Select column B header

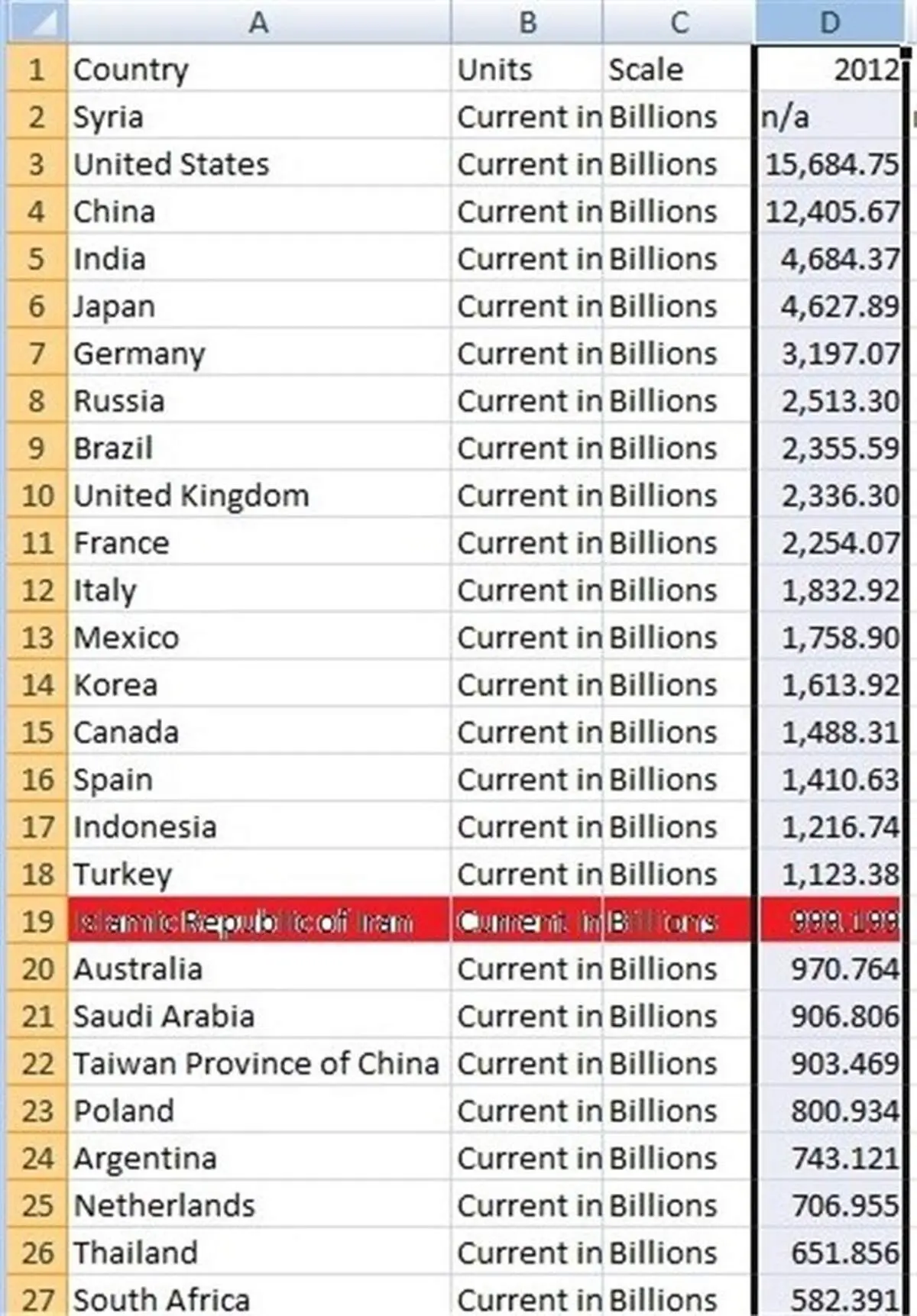(x=527, y=21)
